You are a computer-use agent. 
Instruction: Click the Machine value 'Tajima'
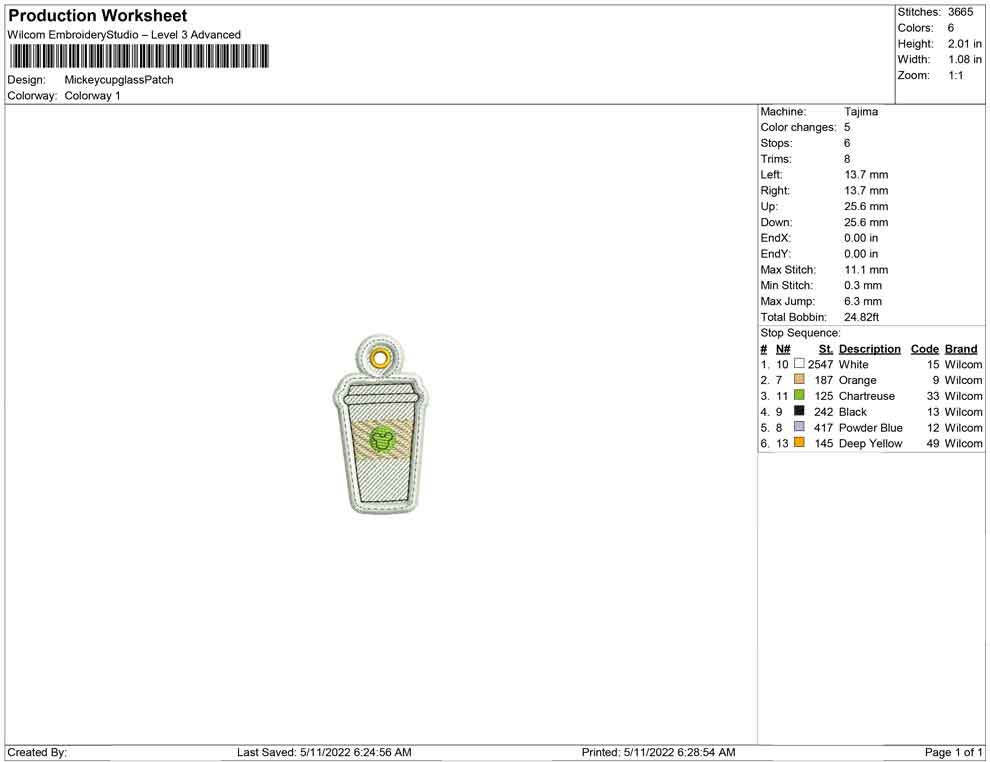[861, 112]
